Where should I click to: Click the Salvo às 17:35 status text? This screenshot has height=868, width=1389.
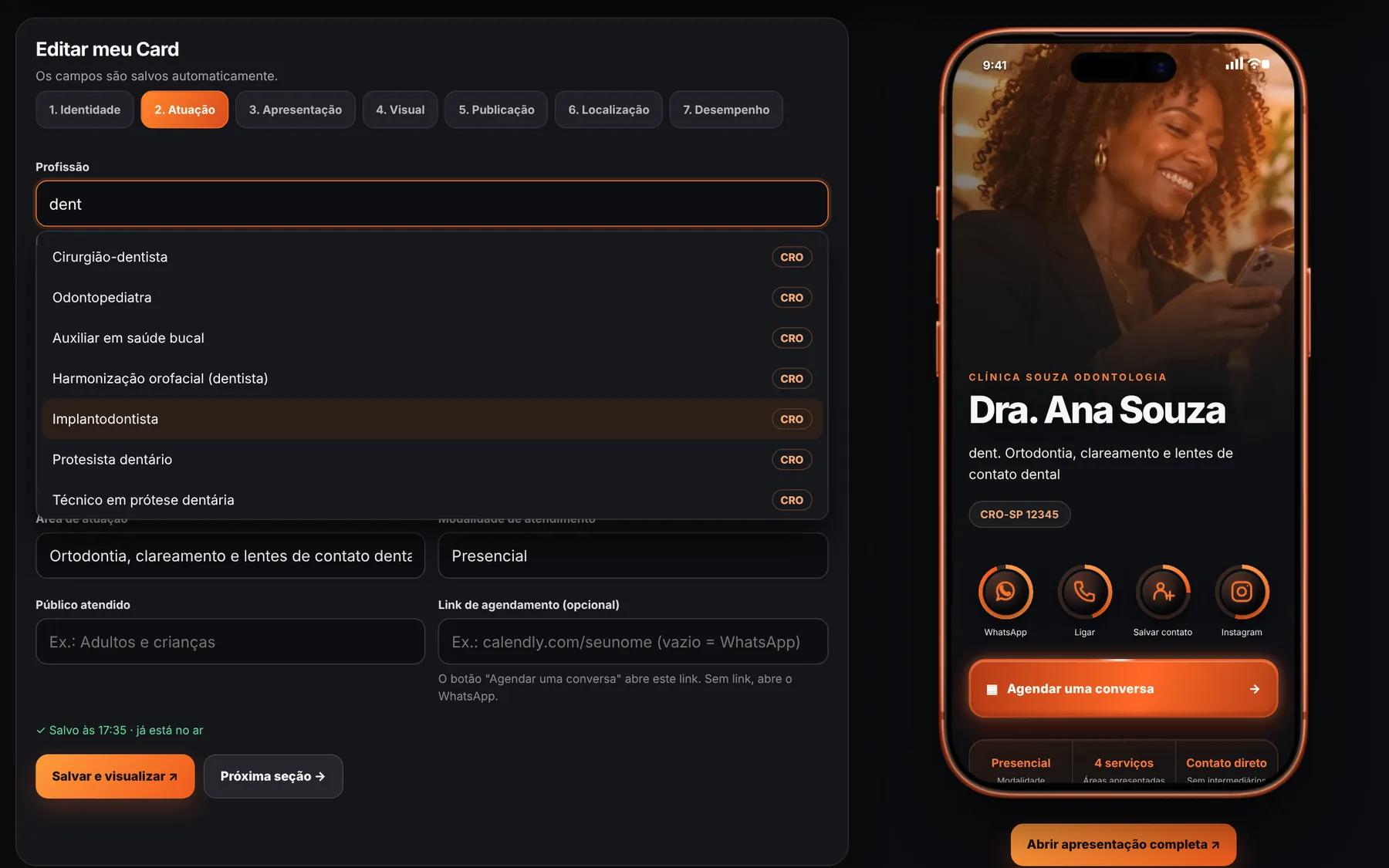click(x=120, y=730)
